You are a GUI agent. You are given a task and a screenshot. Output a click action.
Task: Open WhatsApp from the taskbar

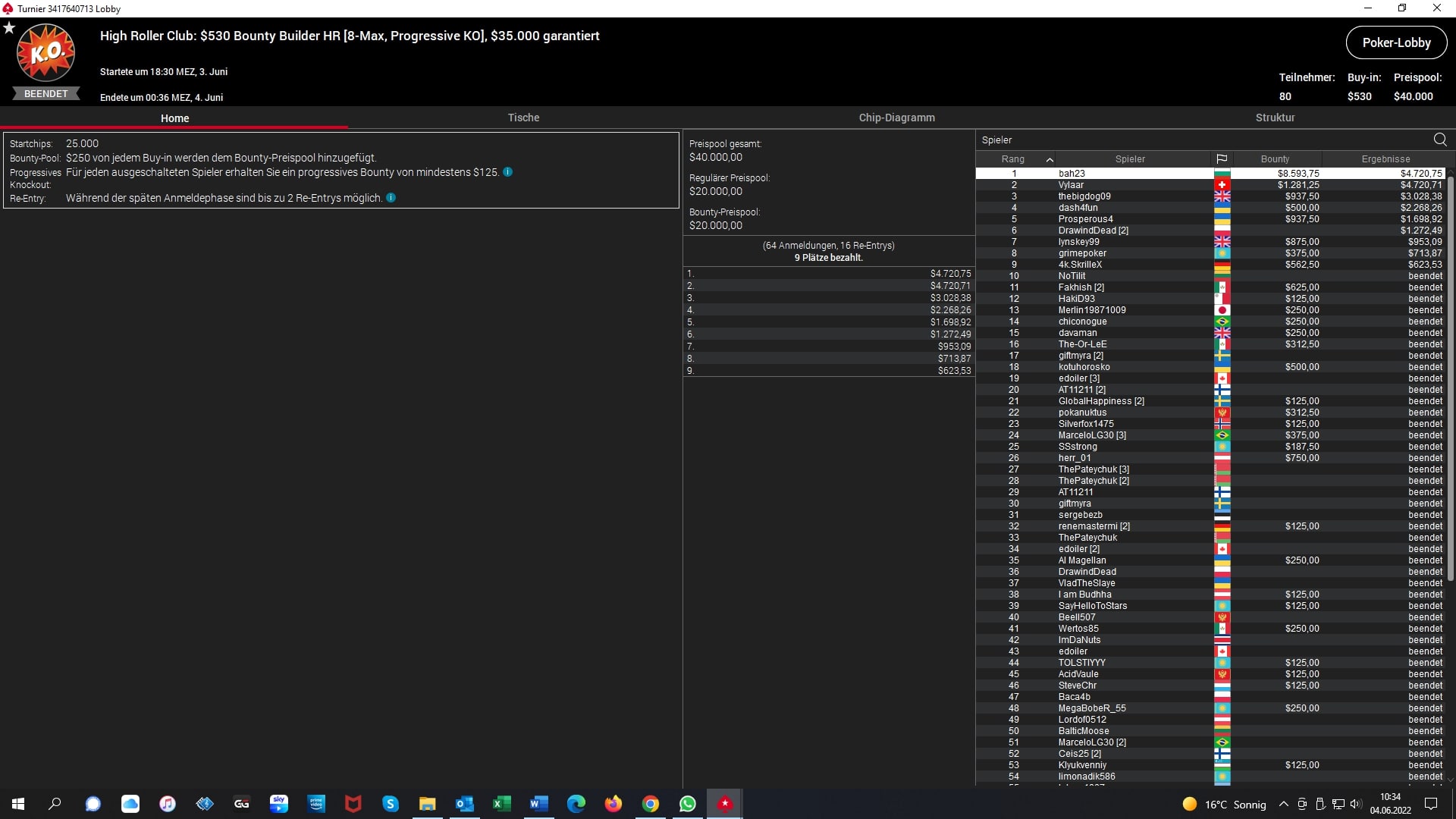pyautogui.click(x=687, y=804)
